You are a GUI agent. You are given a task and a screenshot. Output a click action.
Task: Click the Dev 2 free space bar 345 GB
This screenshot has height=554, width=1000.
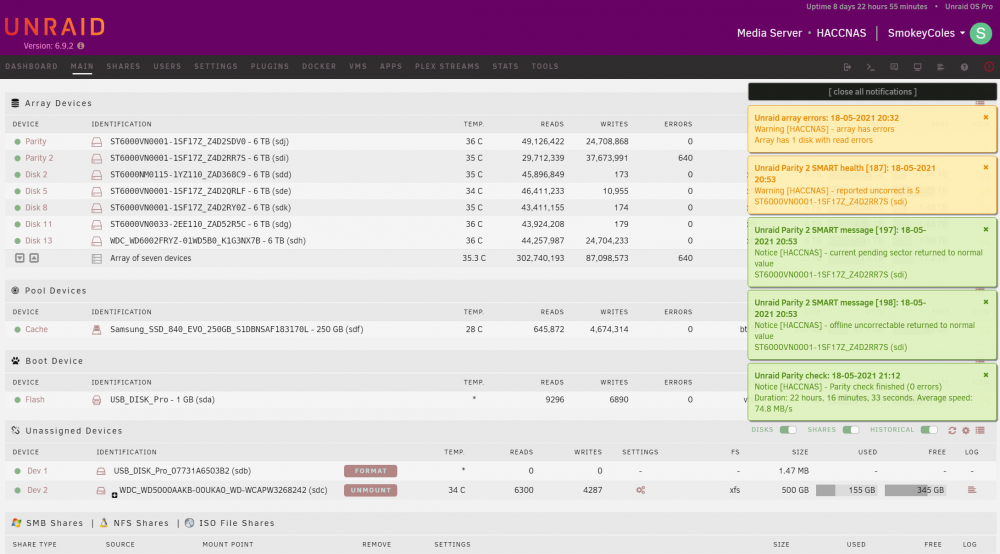(915, 490)
